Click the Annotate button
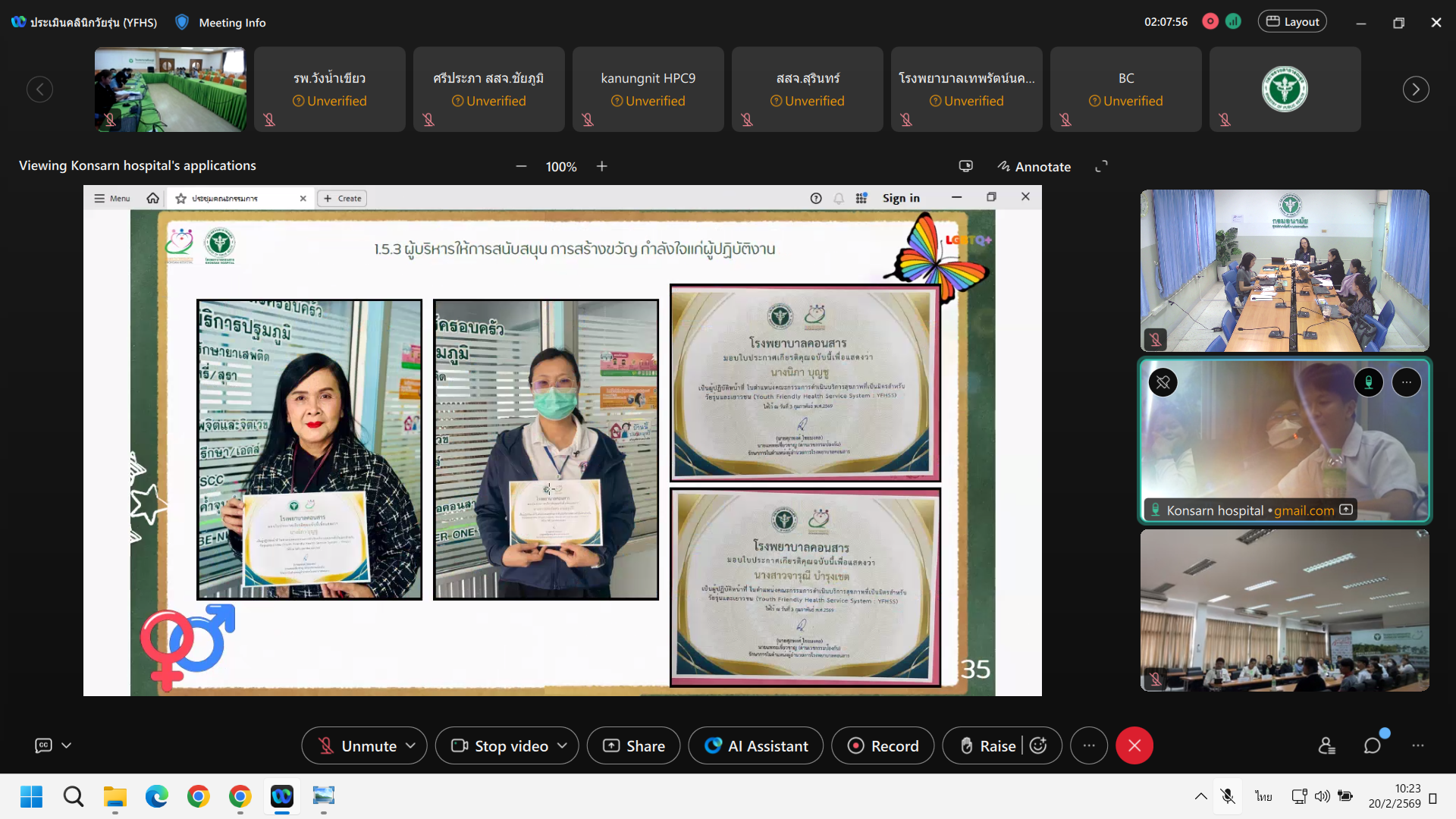The width and height of the screenshot is (1456, 819). click(1034, 166)
